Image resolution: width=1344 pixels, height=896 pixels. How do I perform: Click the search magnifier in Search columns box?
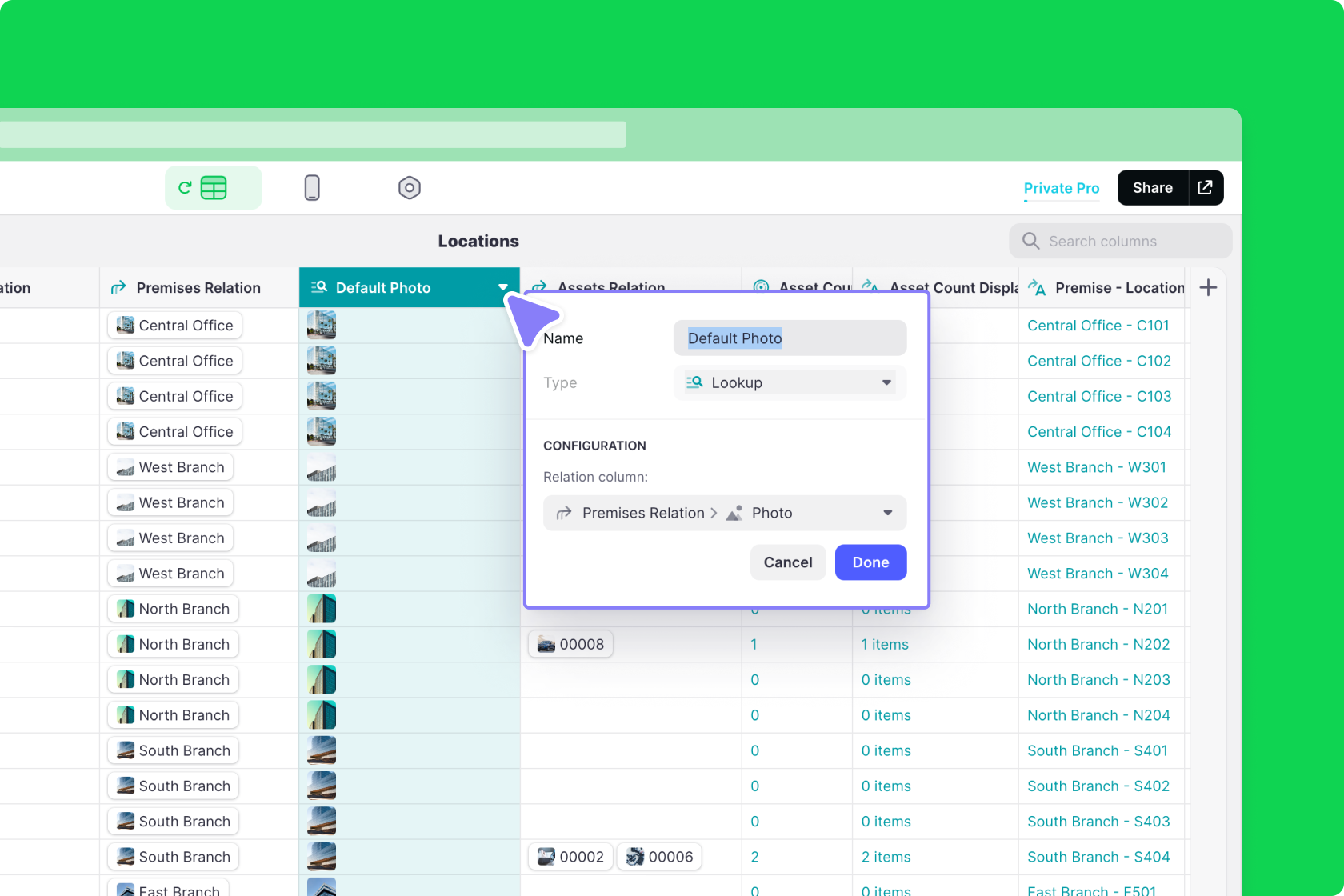pyautogui.click(x=1030, y=241)
